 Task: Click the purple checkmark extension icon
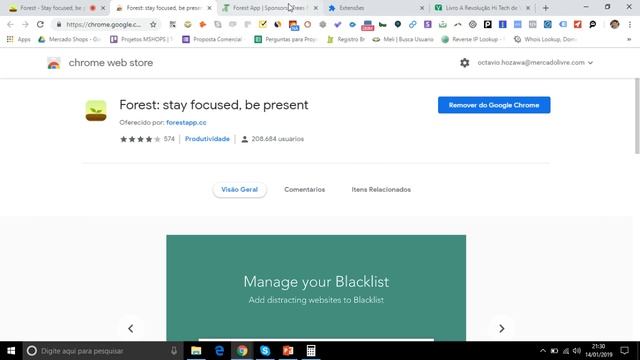click(x=337, y=24)
